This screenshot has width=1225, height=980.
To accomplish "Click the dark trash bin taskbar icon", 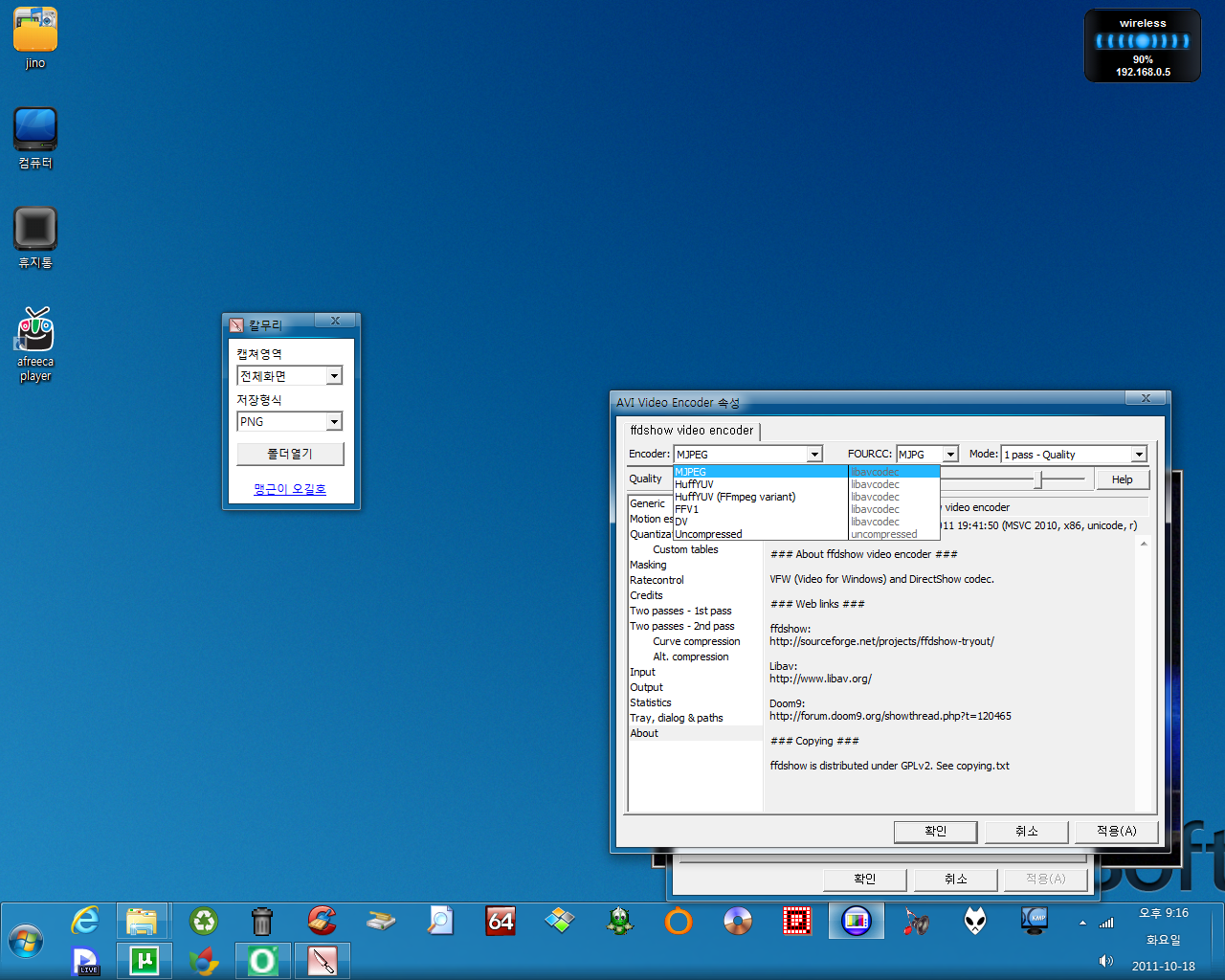I will point(262,921).
